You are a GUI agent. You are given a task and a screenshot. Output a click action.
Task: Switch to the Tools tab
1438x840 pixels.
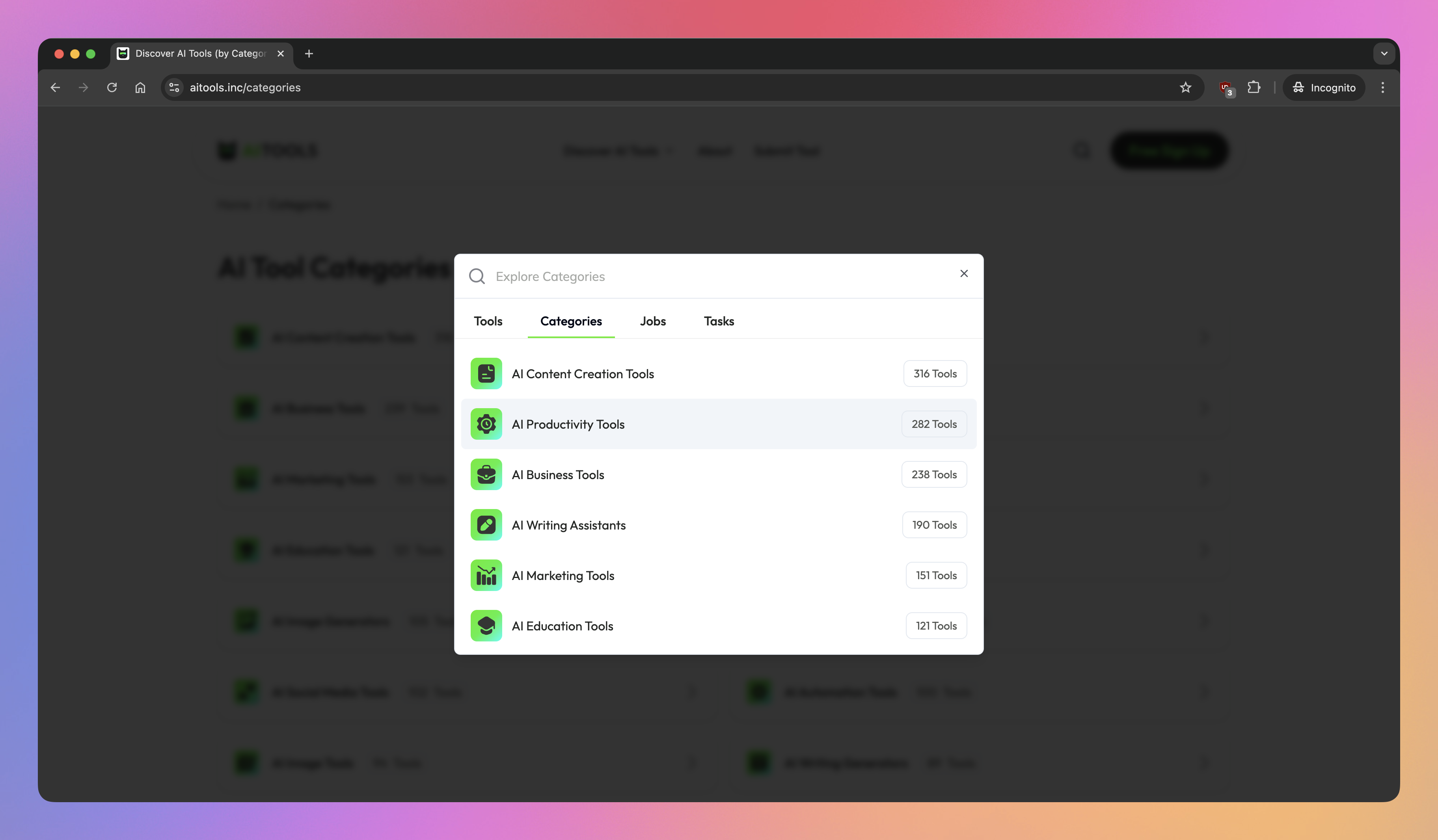pos(488,321)
